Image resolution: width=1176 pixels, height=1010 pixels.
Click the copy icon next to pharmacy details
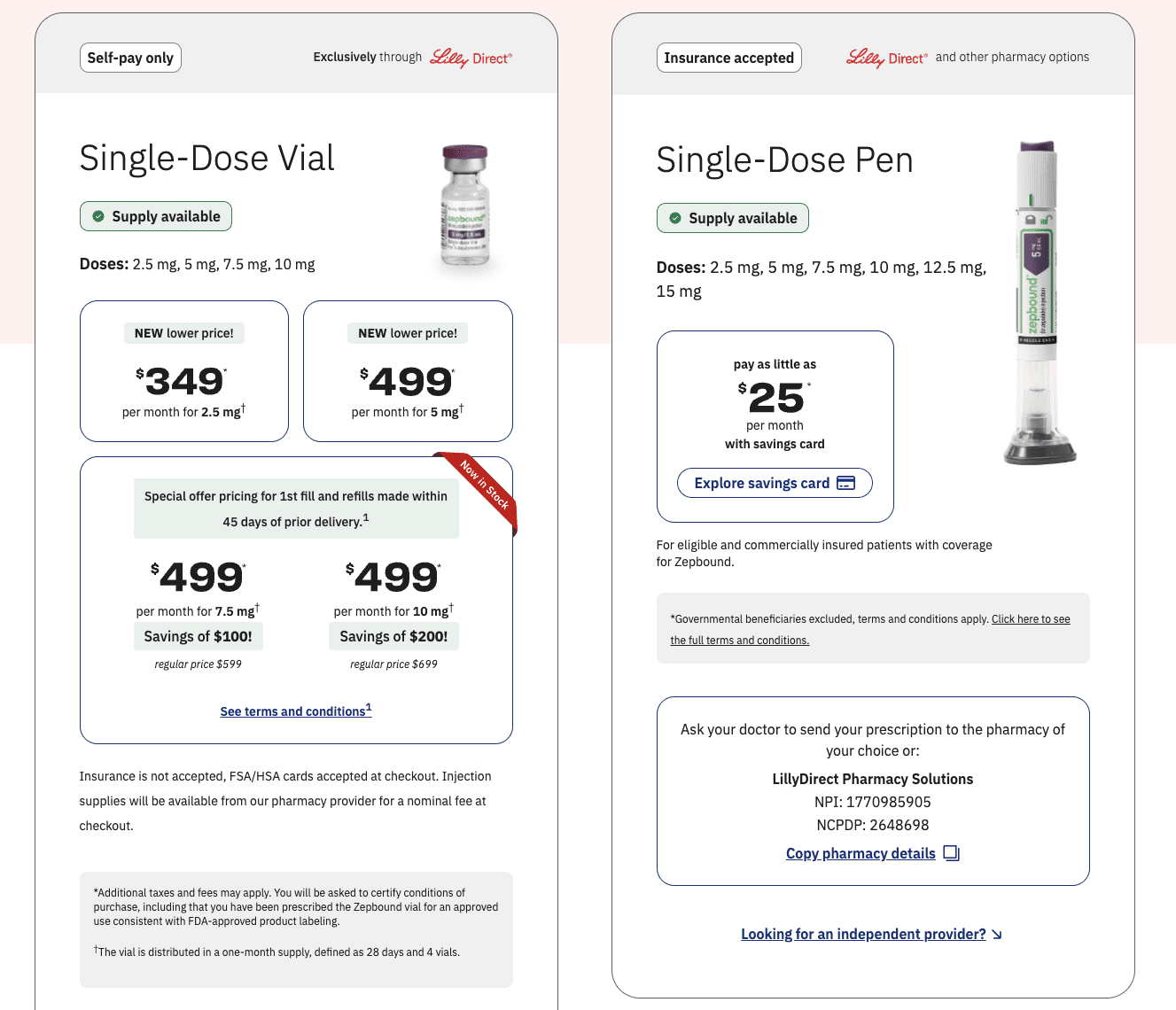click(951, 852)
